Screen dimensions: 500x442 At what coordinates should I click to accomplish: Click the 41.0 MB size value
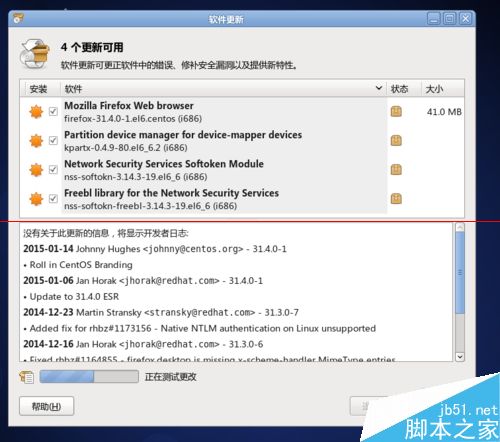pos(444,112)
